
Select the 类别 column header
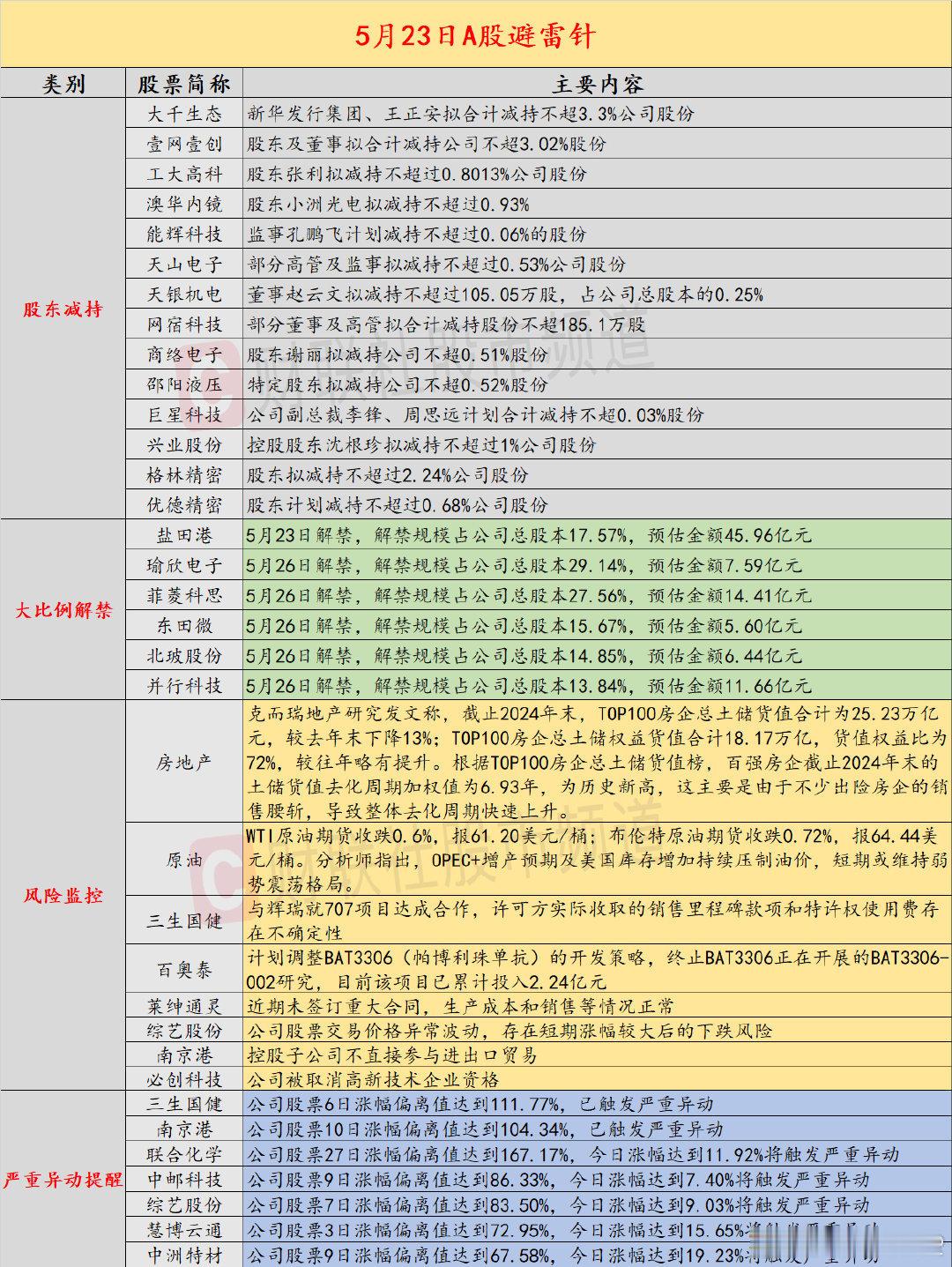coord(63,84)
